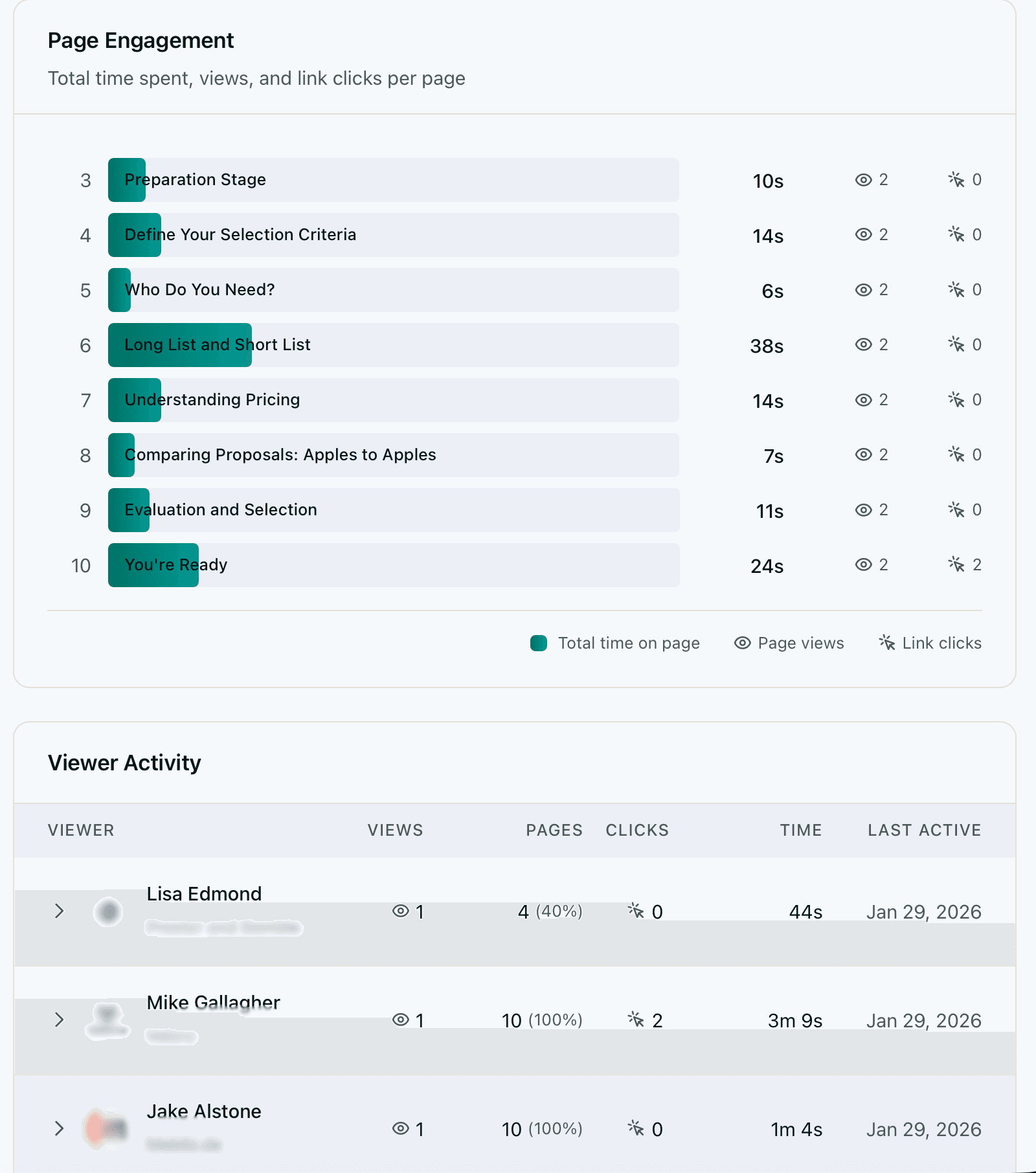1036x1173 pixels.
Task: Click the clicks cursor icon for Mike Gallagher
Action: [637, 1020]
